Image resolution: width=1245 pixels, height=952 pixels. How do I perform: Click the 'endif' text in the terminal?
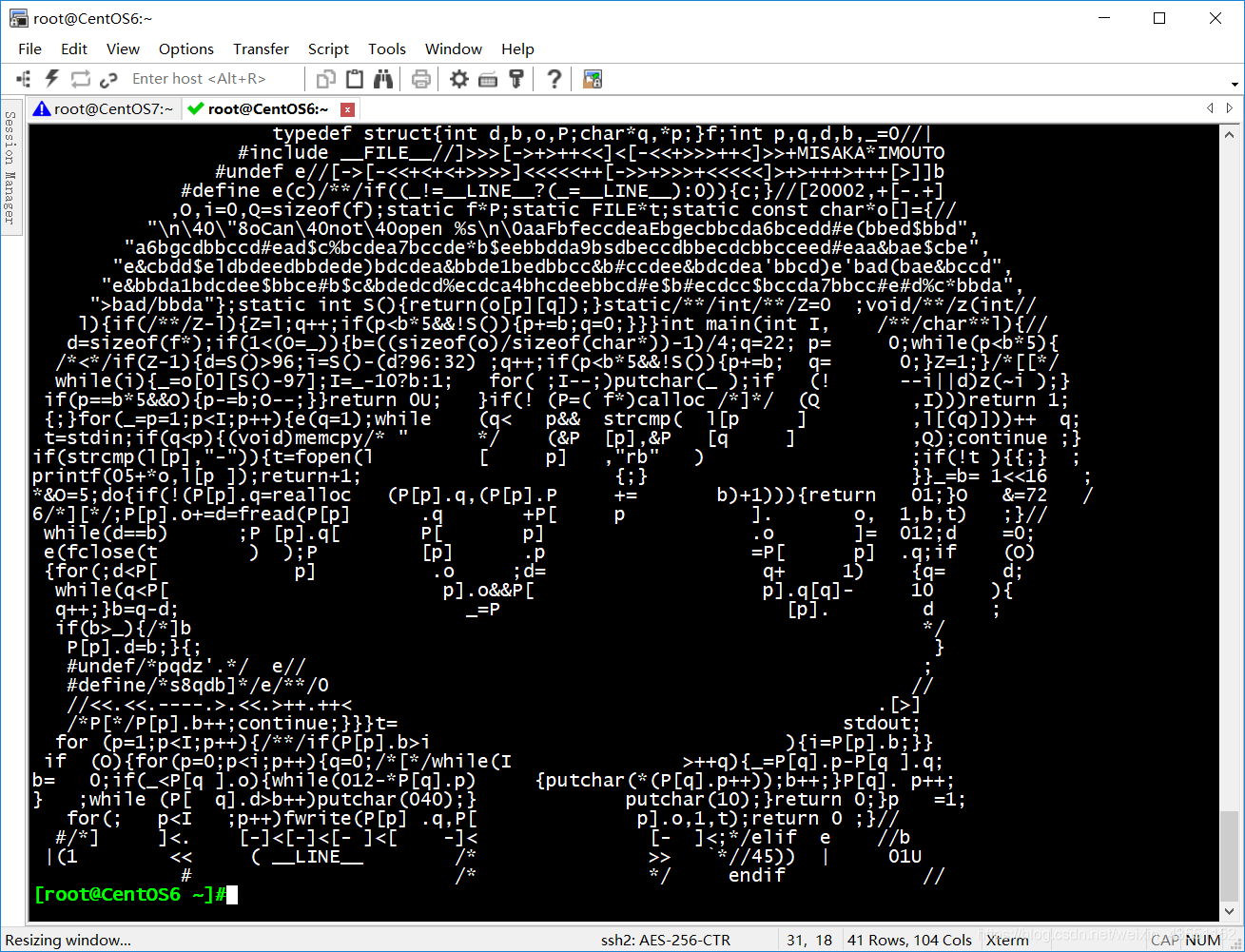(756, 875)
